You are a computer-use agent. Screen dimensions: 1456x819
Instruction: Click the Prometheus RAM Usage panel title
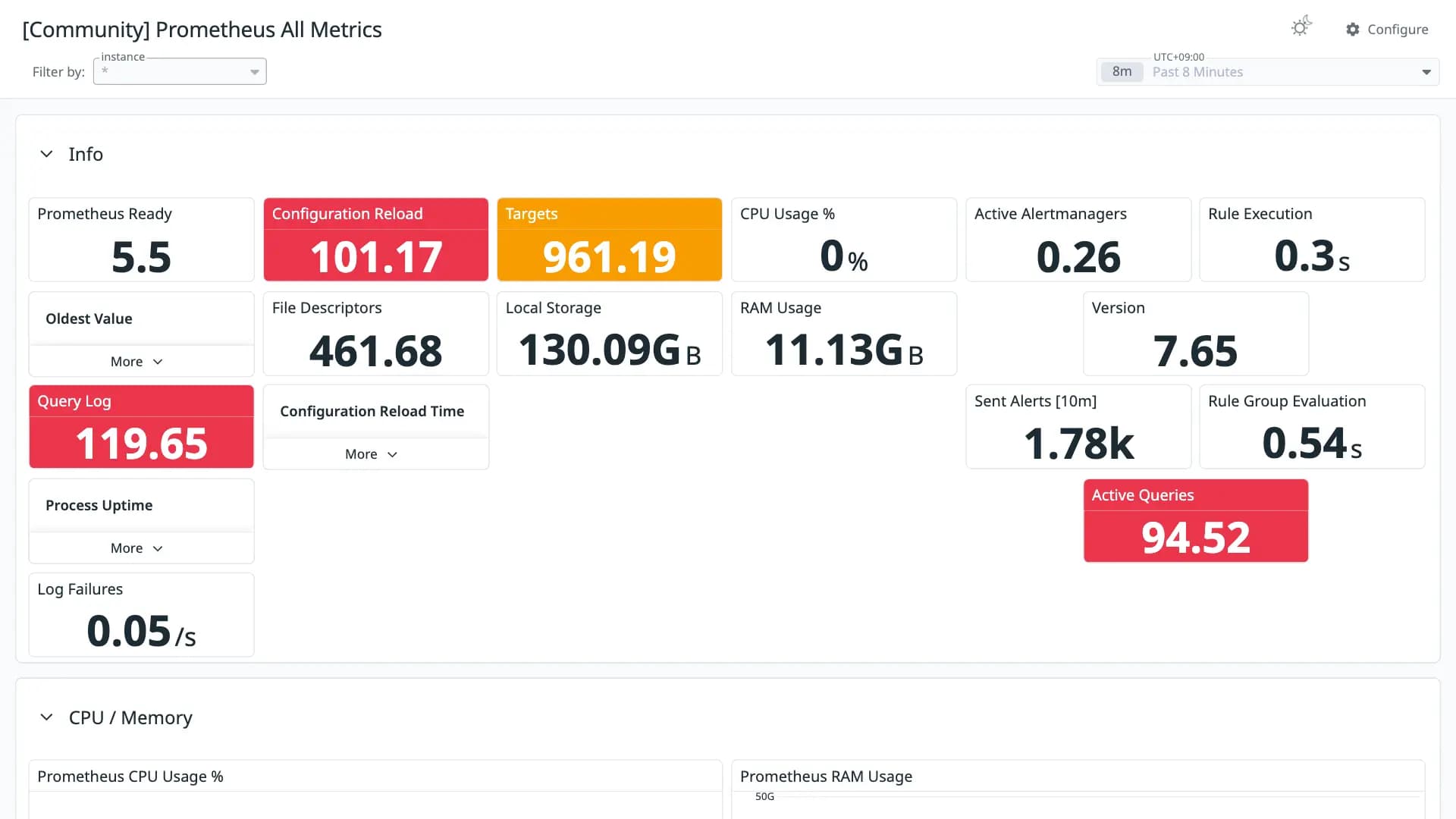pos(826,777)
